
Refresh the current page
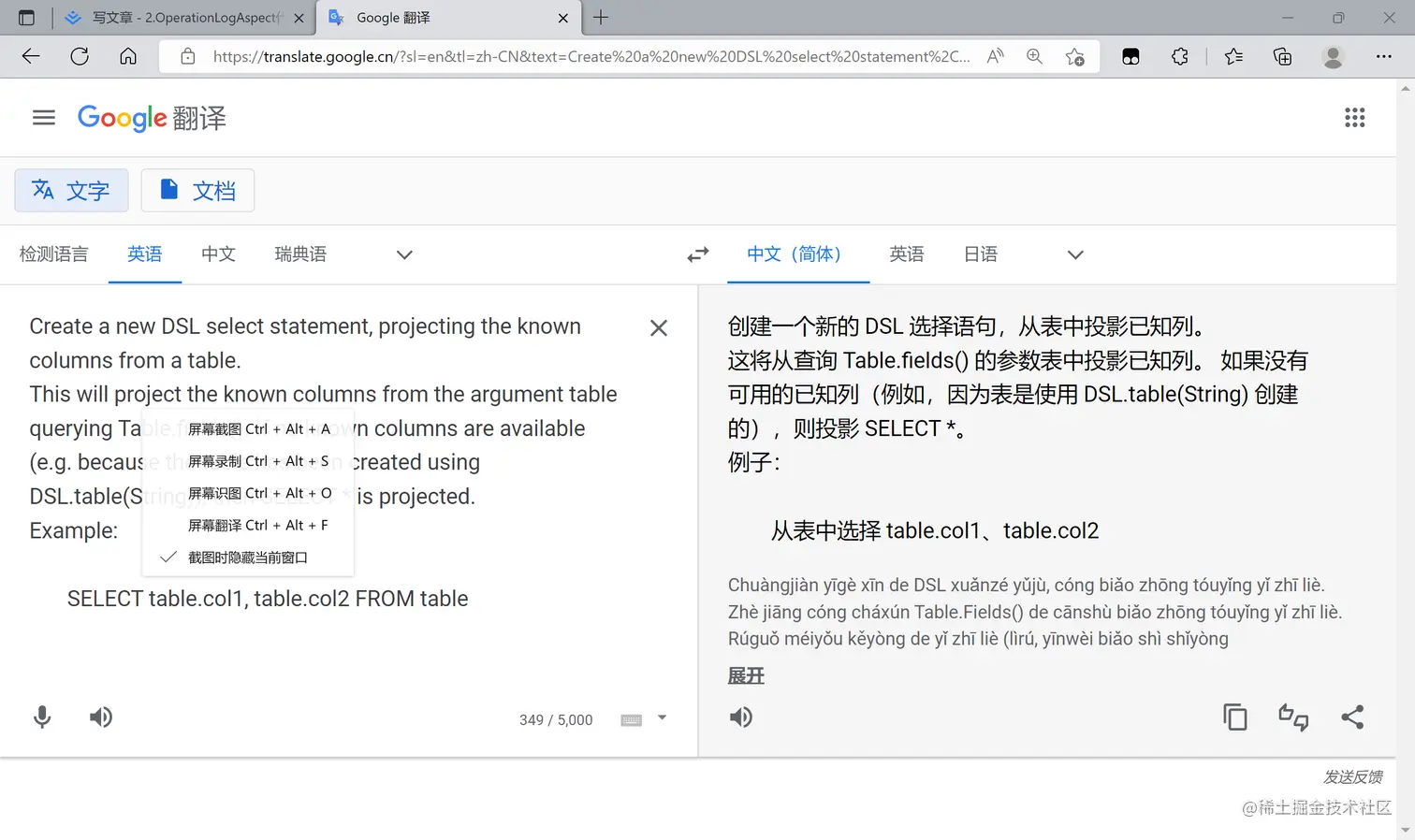(x=80, y=57)
